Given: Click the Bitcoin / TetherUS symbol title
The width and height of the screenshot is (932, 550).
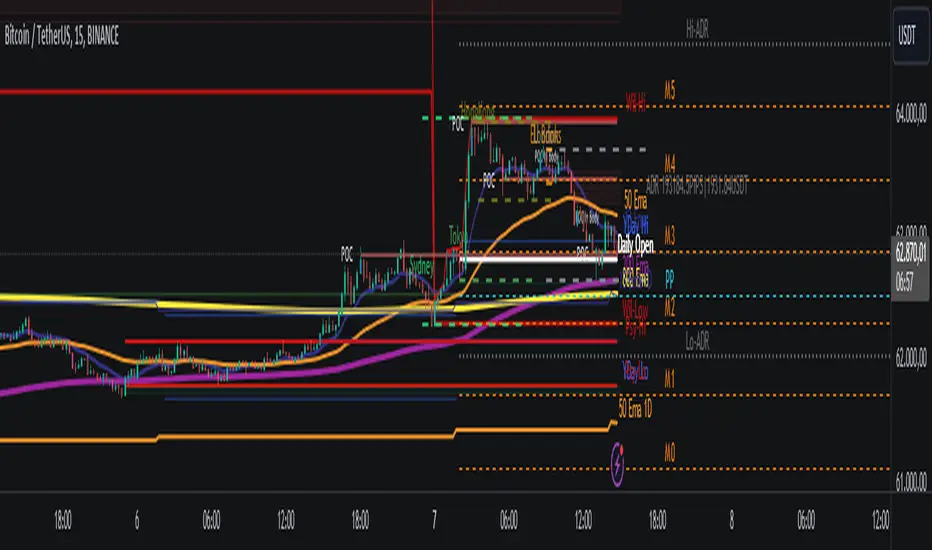Looking at the screenshot, I should tap(61, 36).
